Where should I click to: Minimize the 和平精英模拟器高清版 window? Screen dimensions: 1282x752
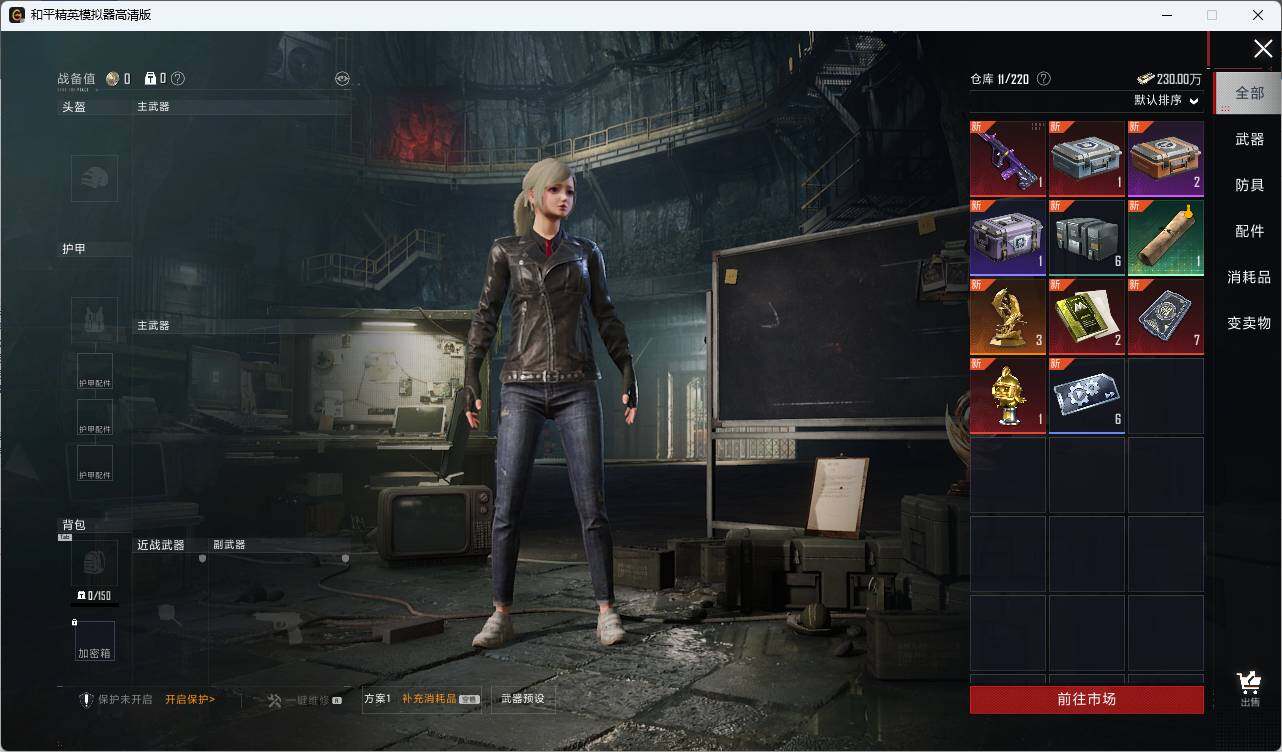[1167, 15]
